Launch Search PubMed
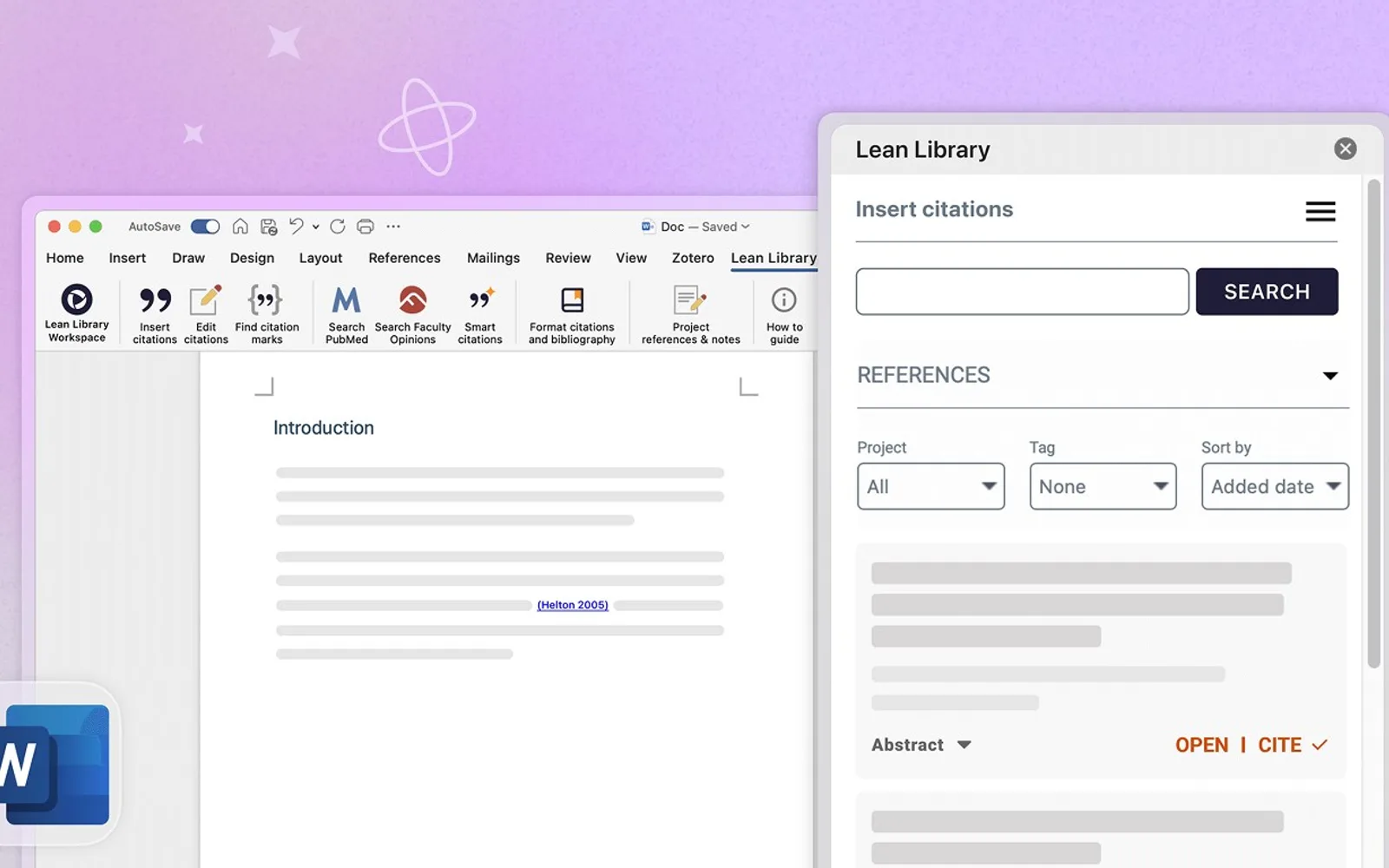Viewport: 1389px width, 868px height. 346,315
